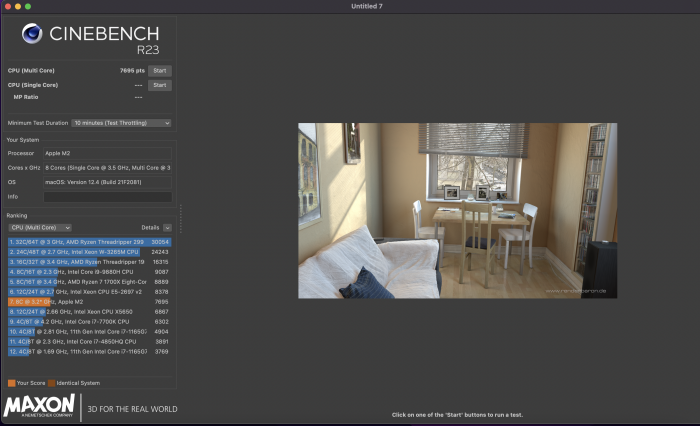Click the OS version field

pos(107,182)
